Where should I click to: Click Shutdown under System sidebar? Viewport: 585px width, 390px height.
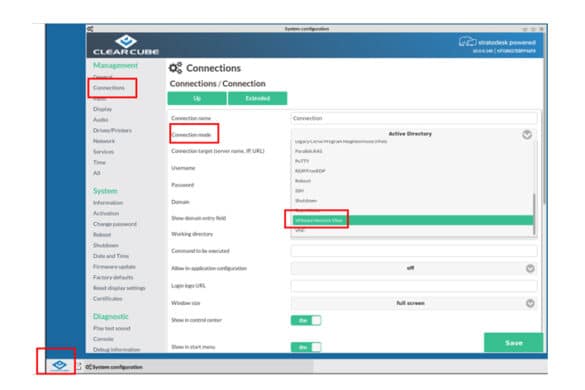(106, 245)
